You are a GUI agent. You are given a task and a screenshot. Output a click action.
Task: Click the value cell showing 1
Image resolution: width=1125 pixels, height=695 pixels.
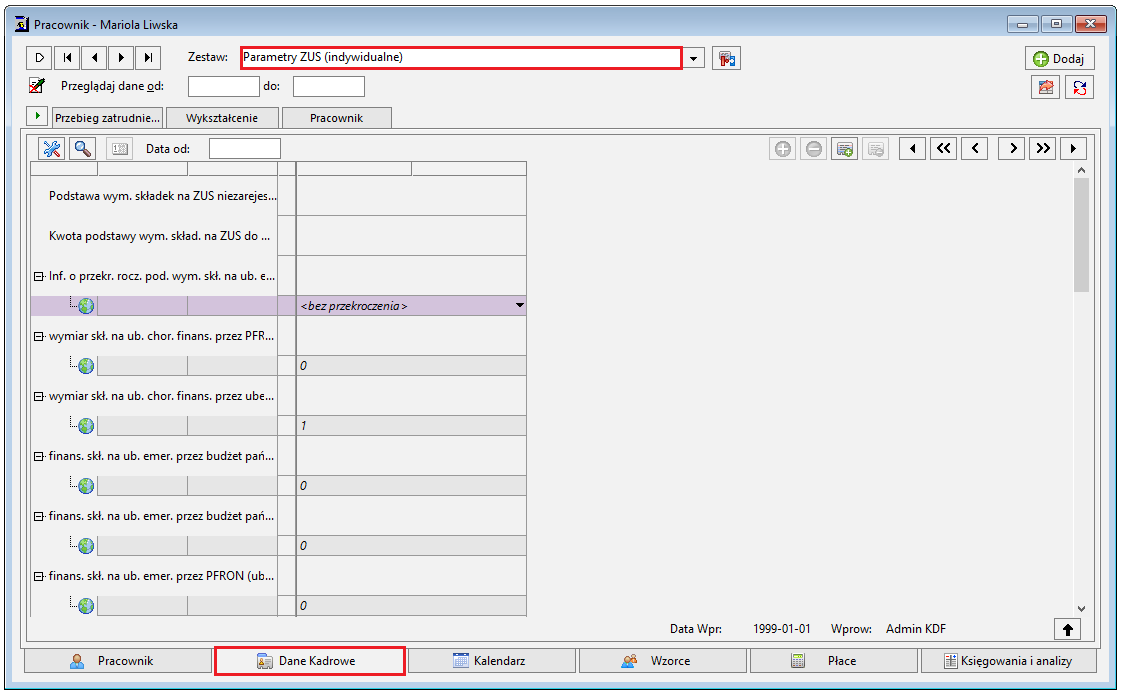[412, 426]
